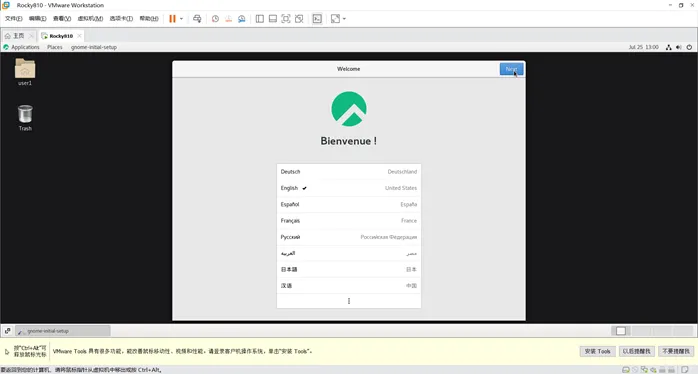Select 日本語 language row

349,269
